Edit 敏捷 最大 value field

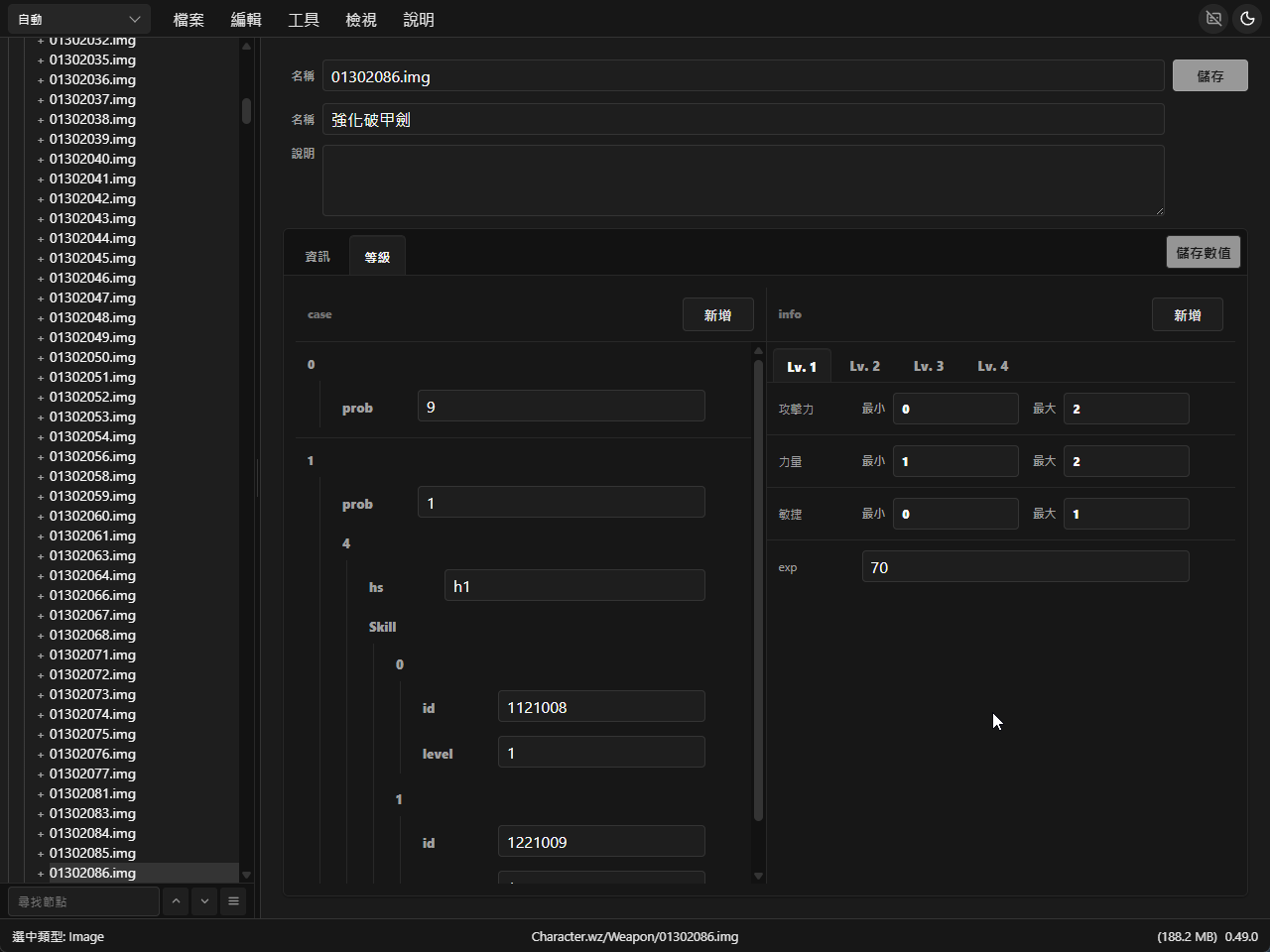(1126, 514)
